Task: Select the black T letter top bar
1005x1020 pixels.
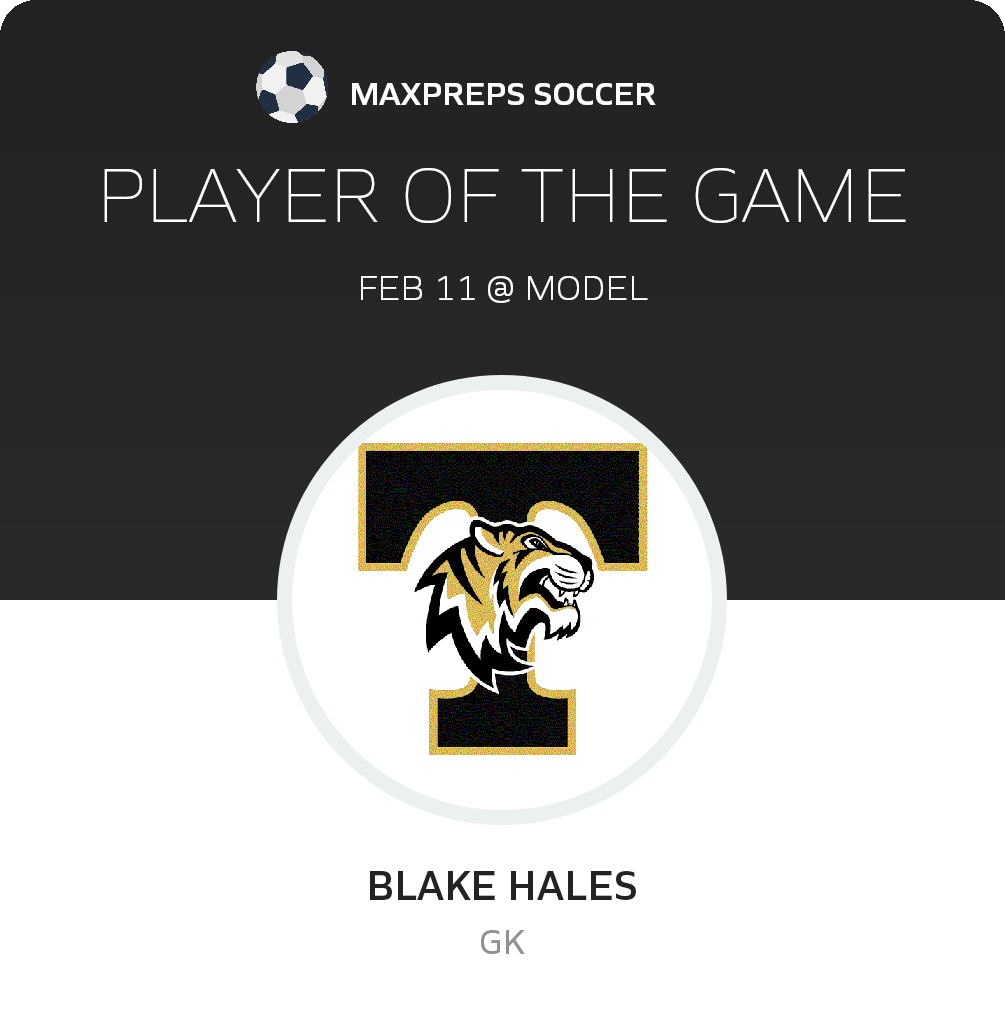Action: (x=502, y=504)
